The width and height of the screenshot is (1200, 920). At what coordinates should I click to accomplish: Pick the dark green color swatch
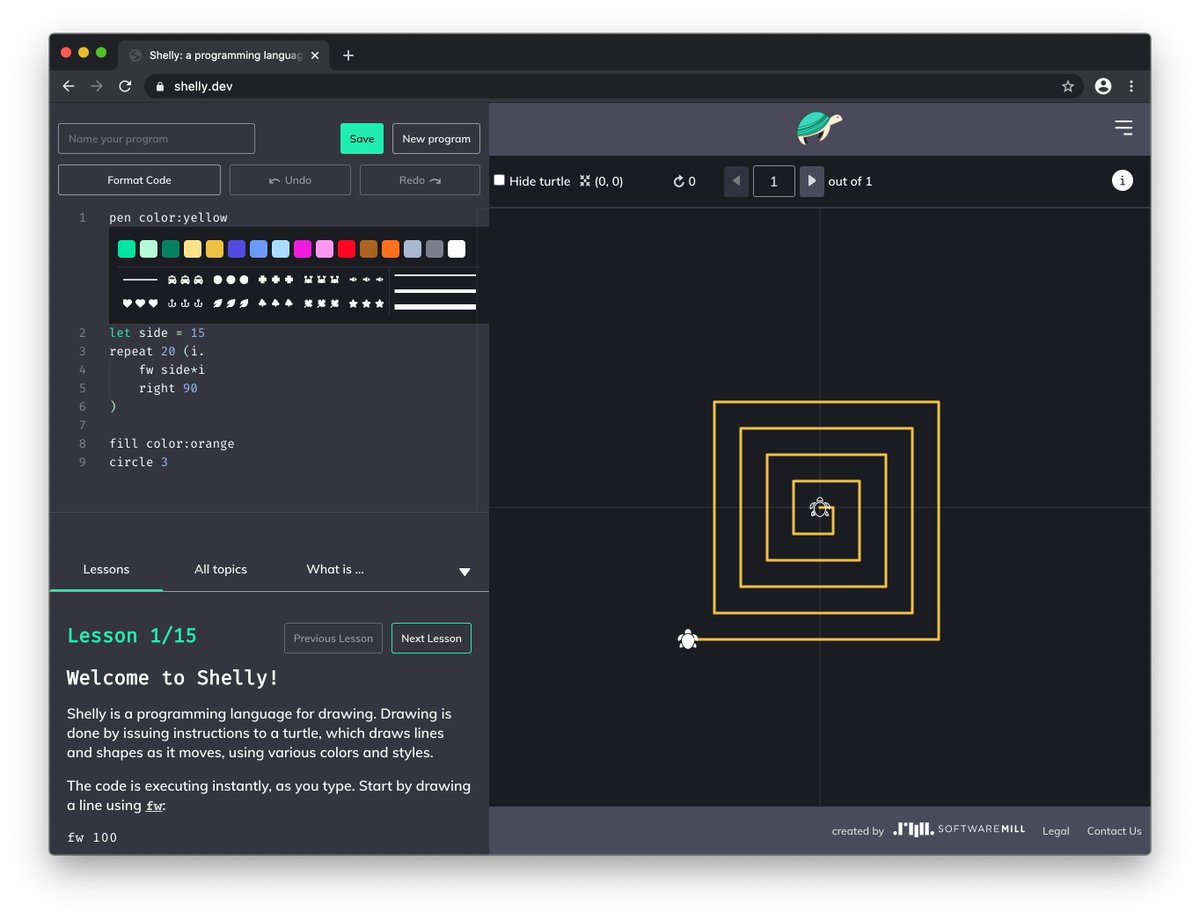(x=170, y=249)
